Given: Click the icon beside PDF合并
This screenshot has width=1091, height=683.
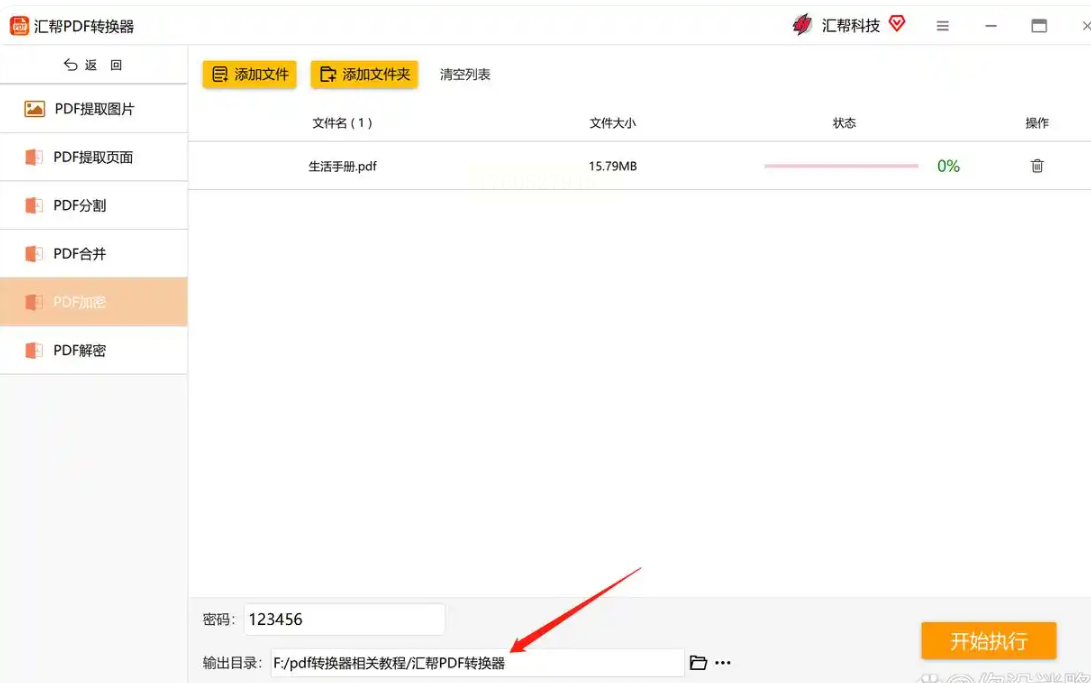Looking at the screenshot, I should coord(33,254).
